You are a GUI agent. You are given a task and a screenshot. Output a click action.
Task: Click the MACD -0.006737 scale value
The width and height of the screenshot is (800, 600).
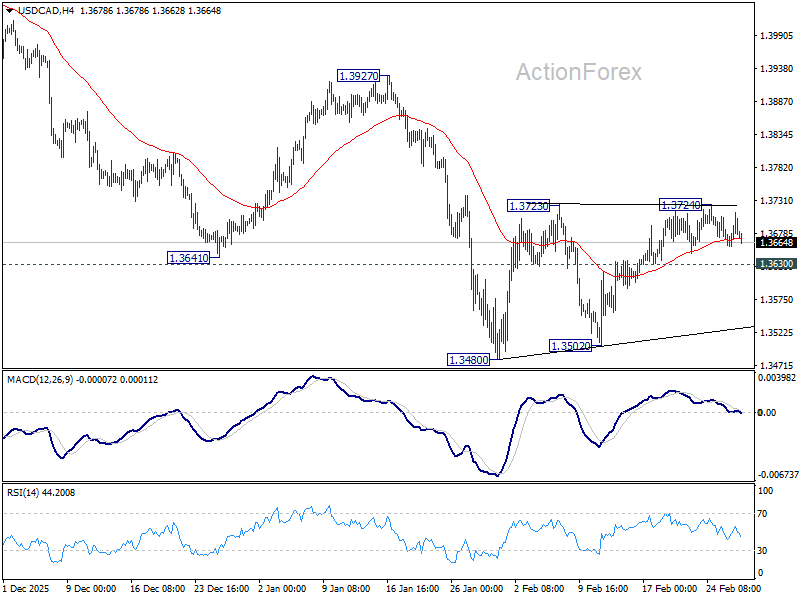point(778,474)
